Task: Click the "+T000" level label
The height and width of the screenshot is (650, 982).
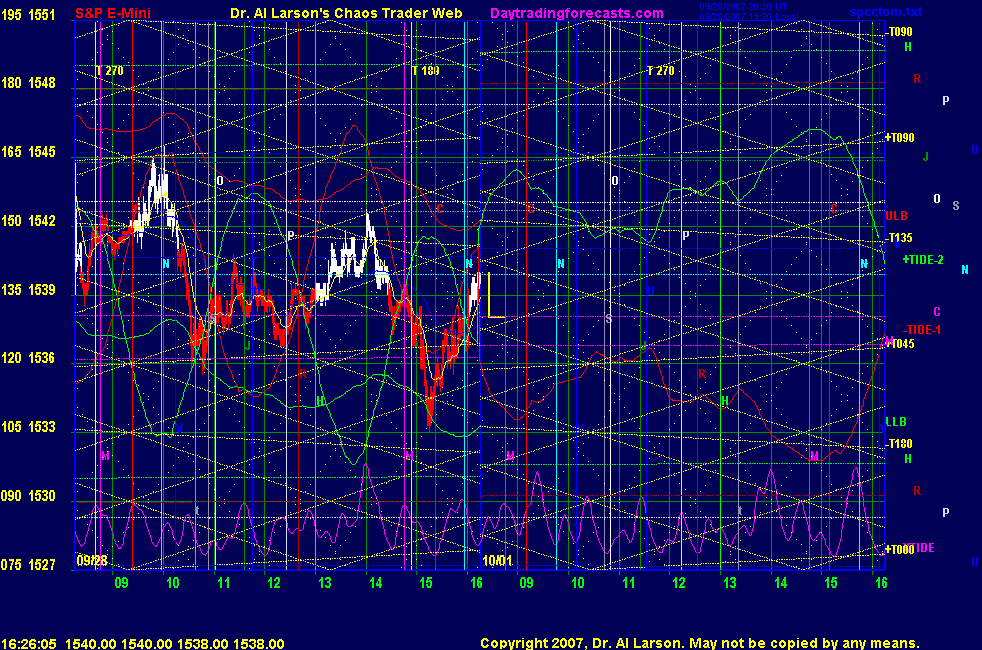Action: [899, 550]
